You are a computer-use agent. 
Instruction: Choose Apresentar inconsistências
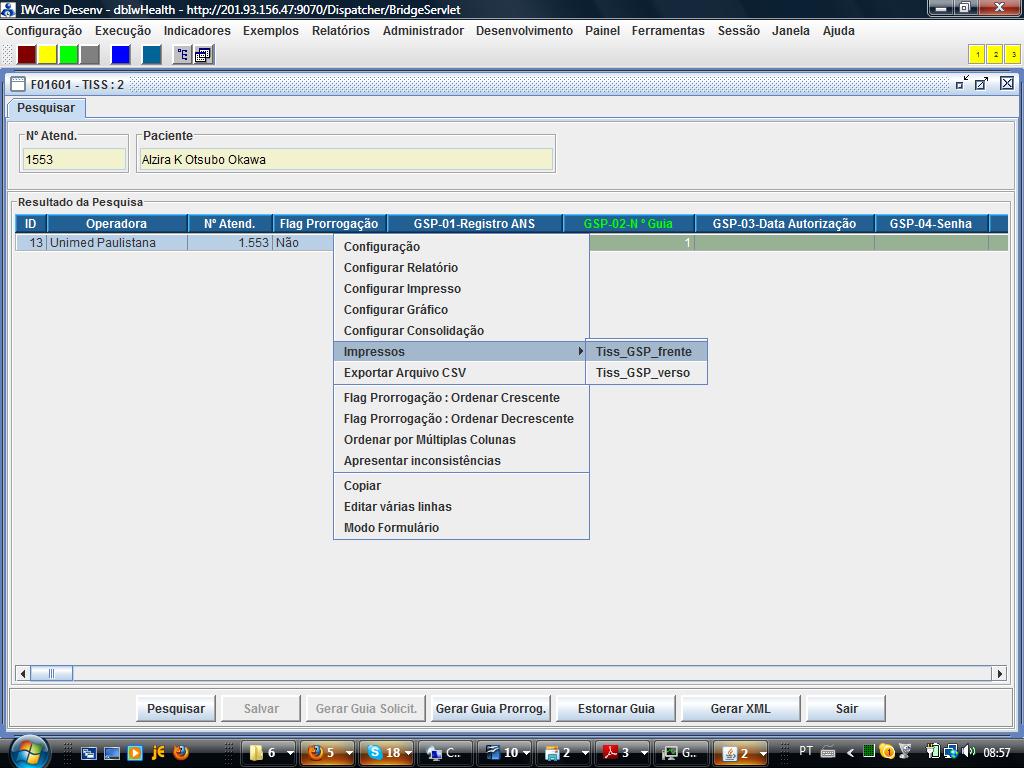[461, 460]
